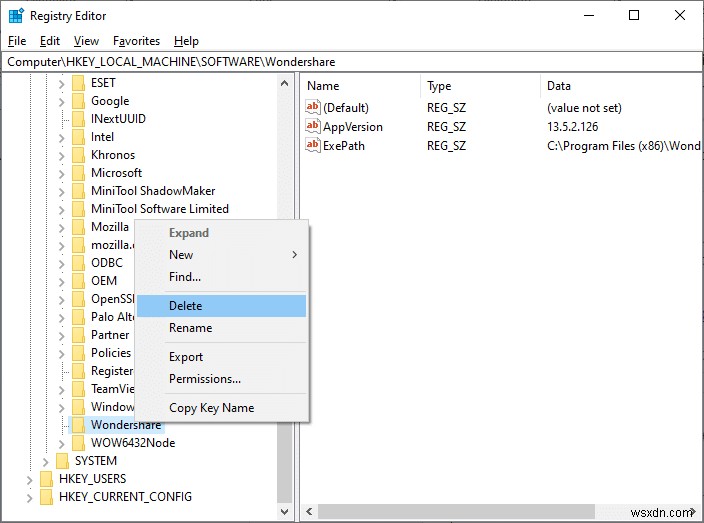Expand the HKEY_USERS hive
Viewport: 704px width, 523px height.
click(x=29, y=479)
